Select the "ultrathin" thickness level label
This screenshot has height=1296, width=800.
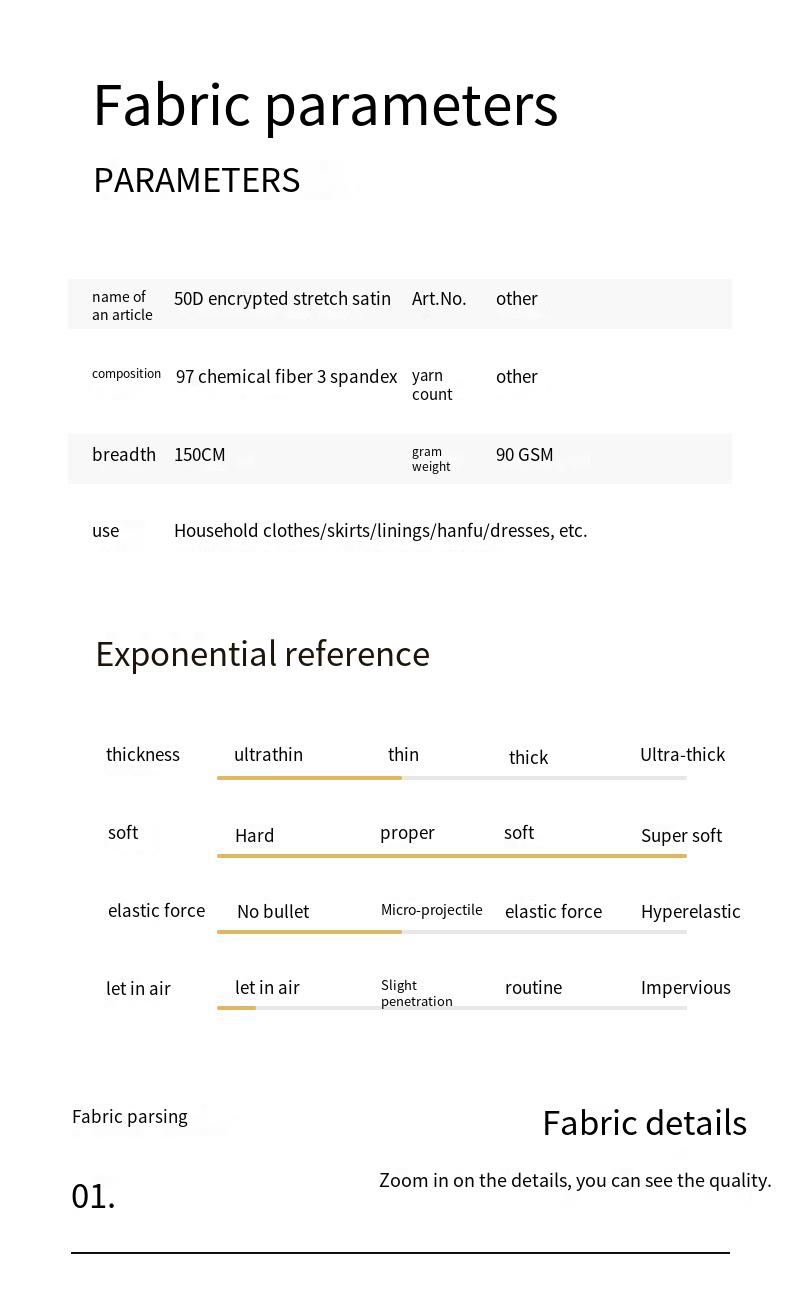(268, 755)
